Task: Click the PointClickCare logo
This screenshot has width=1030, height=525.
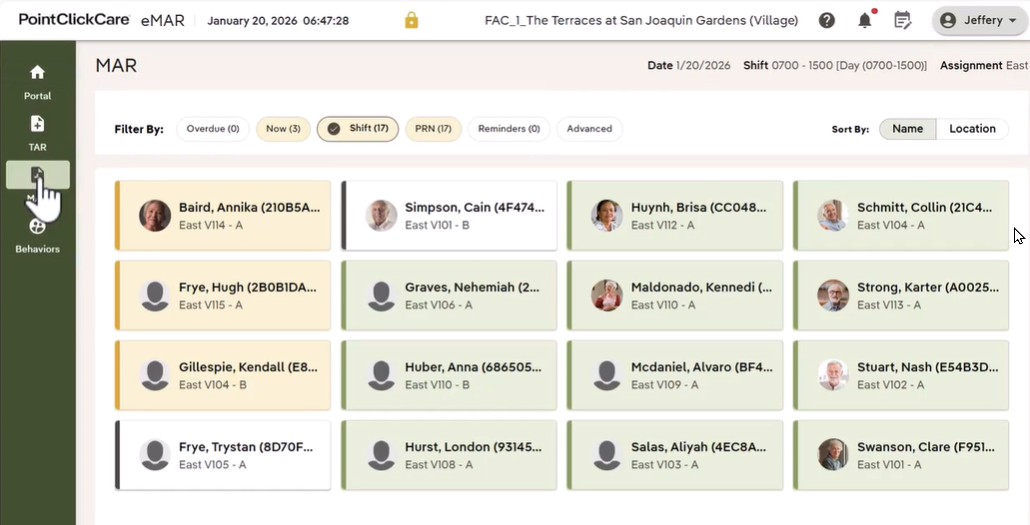Action: point(74,19)
